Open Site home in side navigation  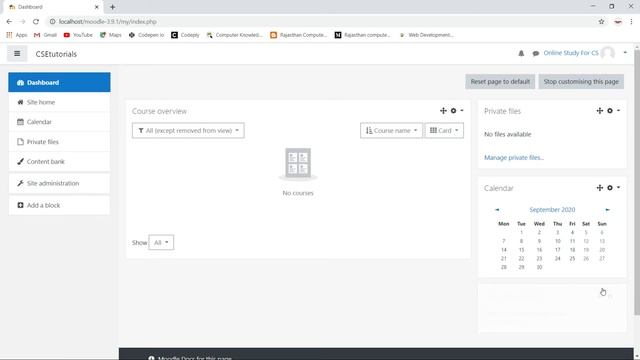pyautogui.click(x=59, y=102)
